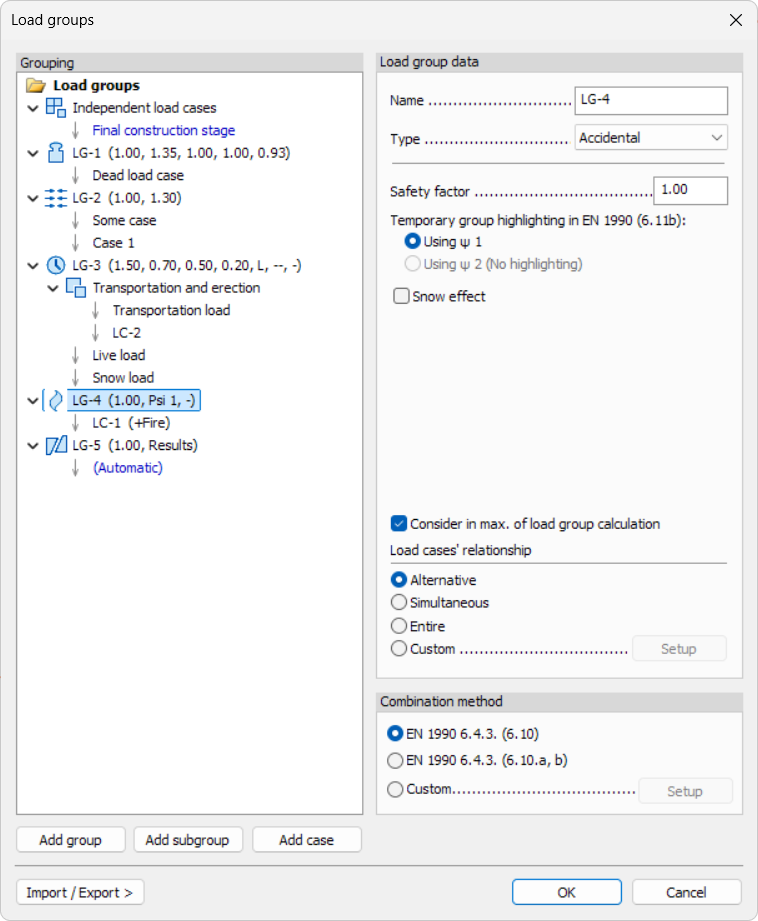Select the Snow load tree item

click(x=123, y=378)
